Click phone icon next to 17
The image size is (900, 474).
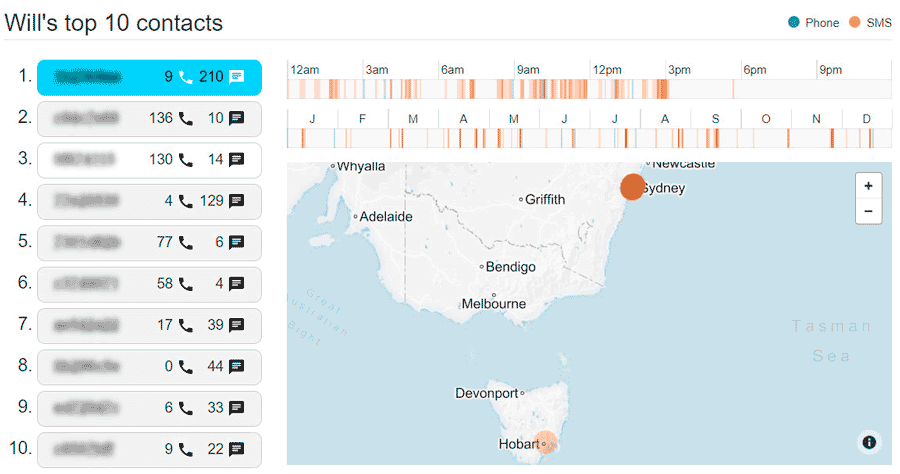click(x=185, y=325)
